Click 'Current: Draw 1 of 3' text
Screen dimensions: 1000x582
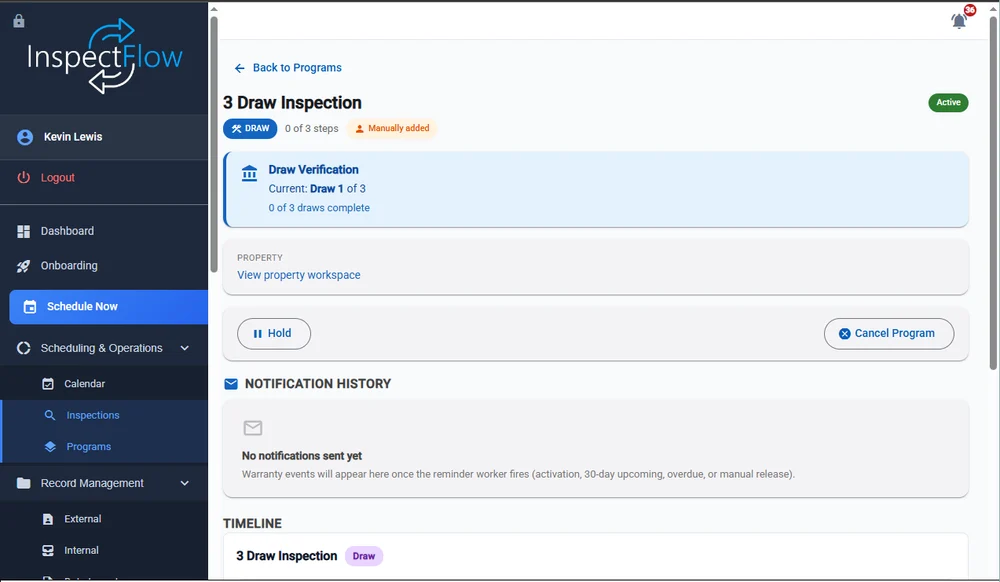(317, 189)
